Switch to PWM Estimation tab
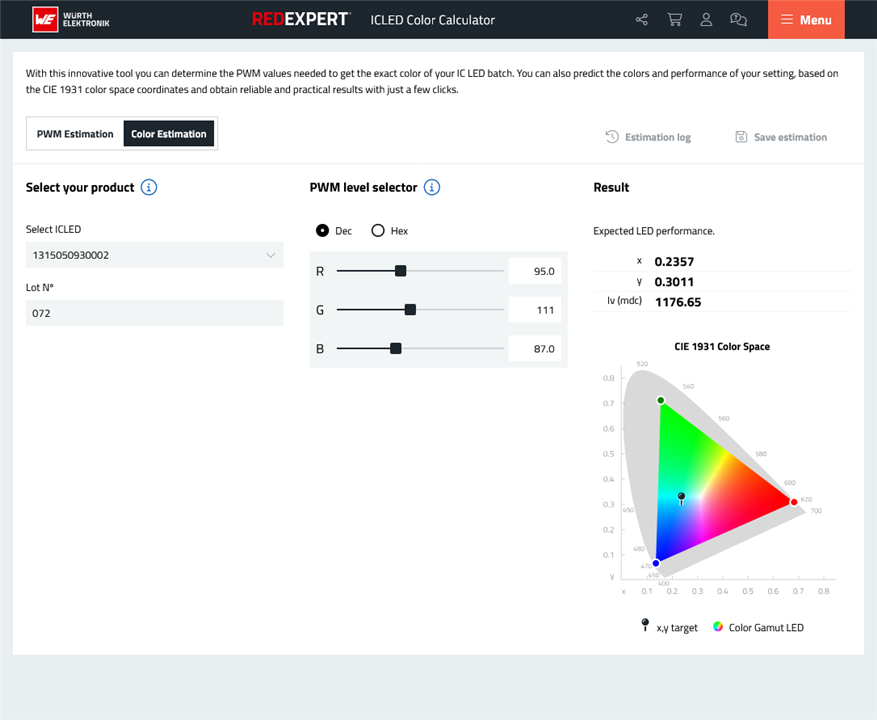The image size is (877, 720). 75,134
